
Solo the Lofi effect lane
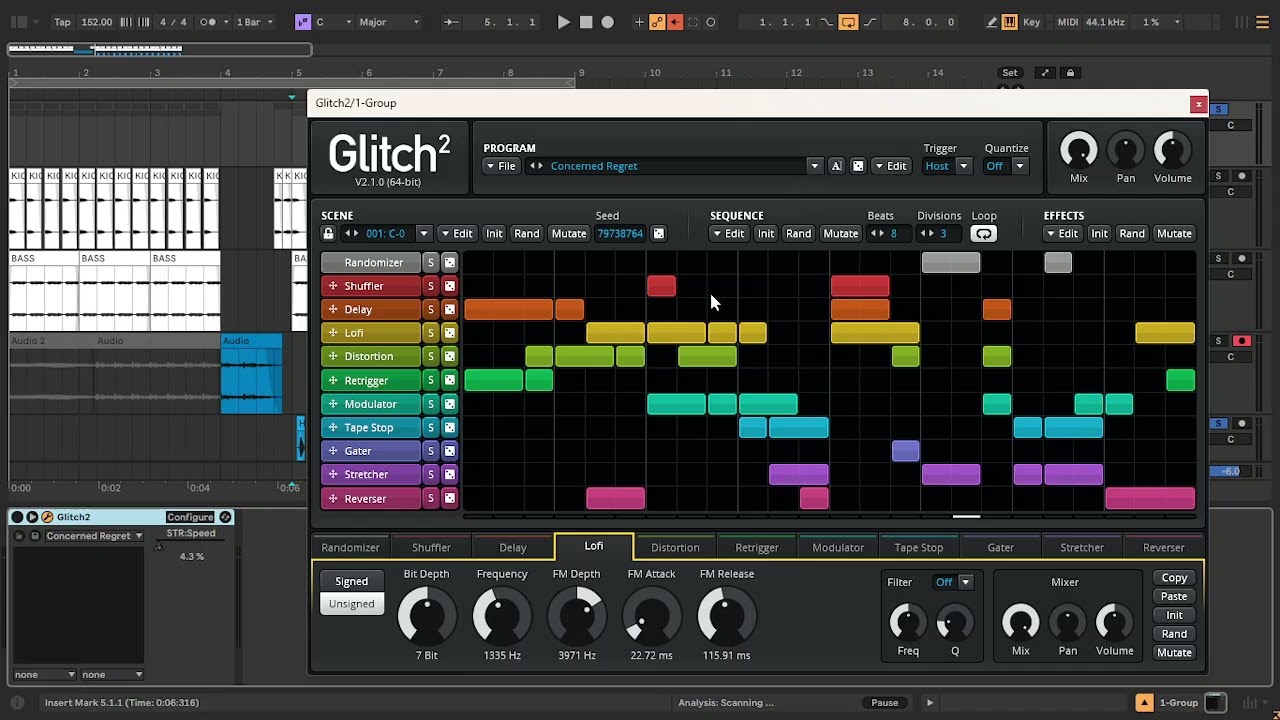click(x=431, y=333)
